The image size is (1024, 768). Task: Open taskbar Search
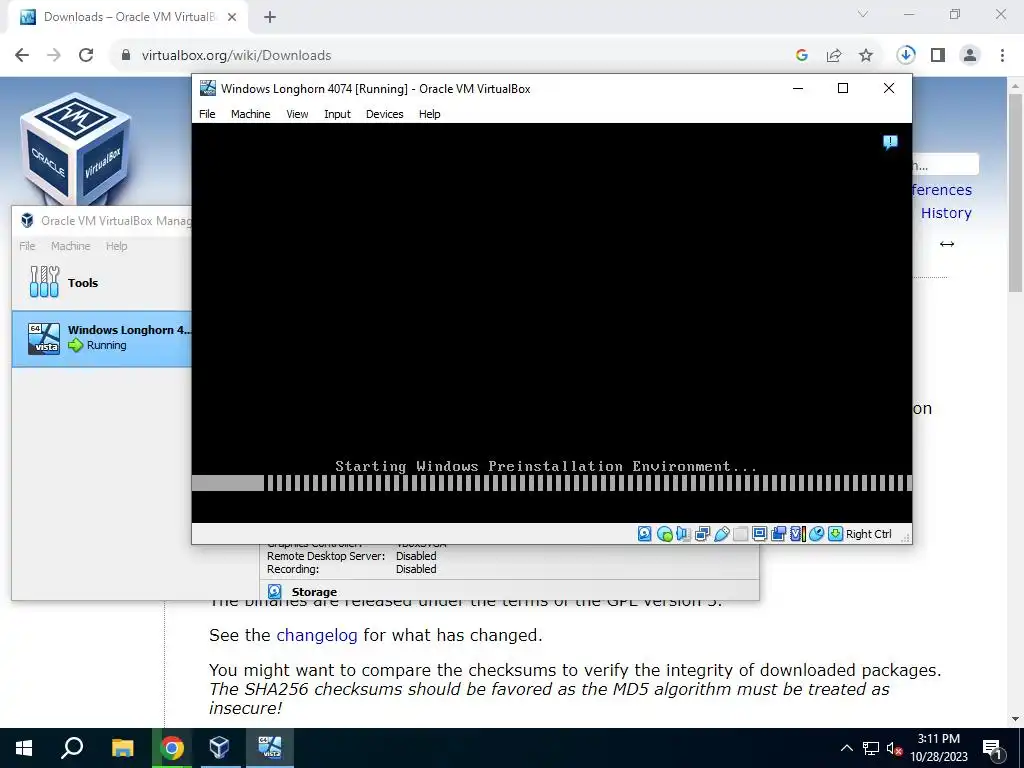click(72, 748)
